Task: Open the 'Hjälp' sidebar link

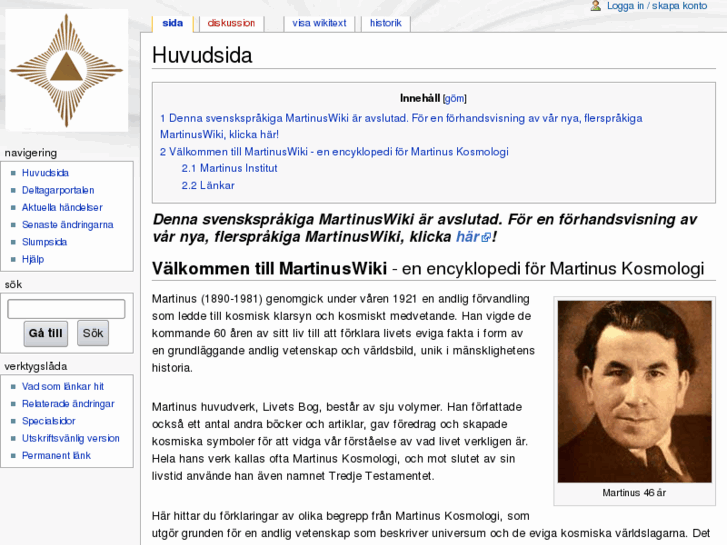Action: click(33, 259)
